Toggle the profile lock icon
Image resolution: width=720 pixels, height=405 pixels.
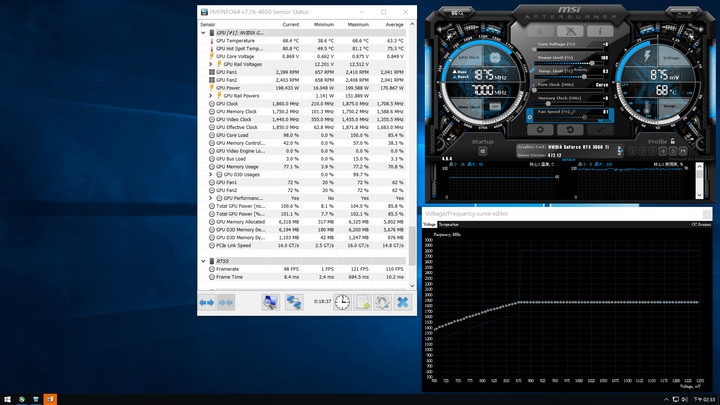point(673,141)
